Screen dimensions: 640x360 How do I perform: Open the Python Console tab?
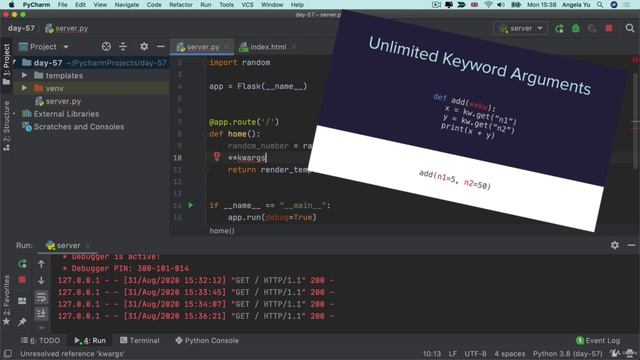(207, 340)
